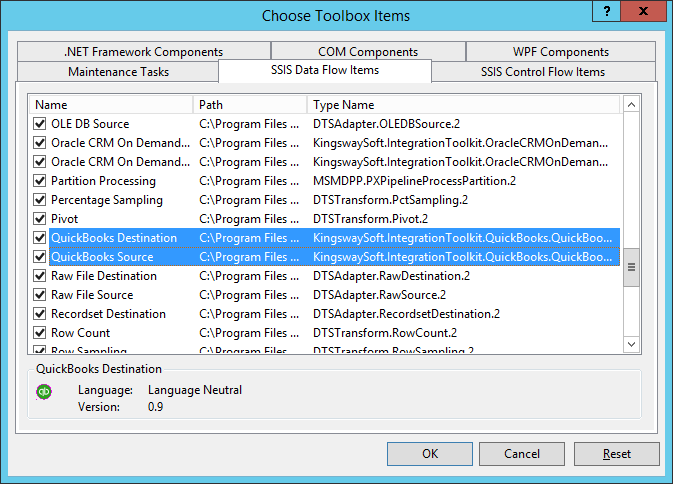Uncheck the Raw File Destination checkbox
This screenshot has width=673, height=484.
click(x=40, y=276)
